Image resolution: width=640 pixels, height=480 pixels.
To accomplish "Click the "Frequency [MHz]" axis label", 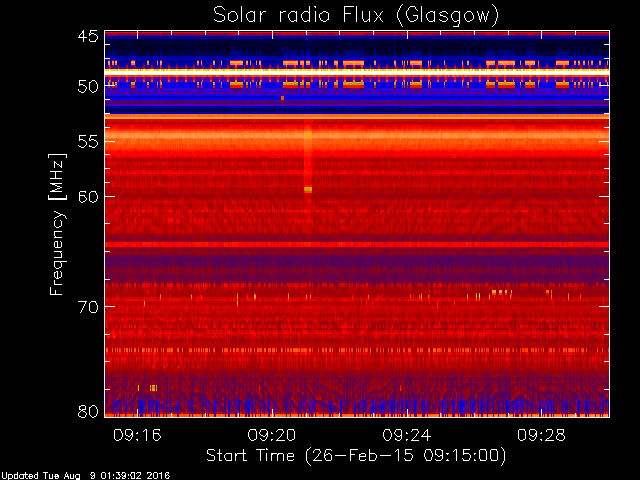I will pos(58,224).
